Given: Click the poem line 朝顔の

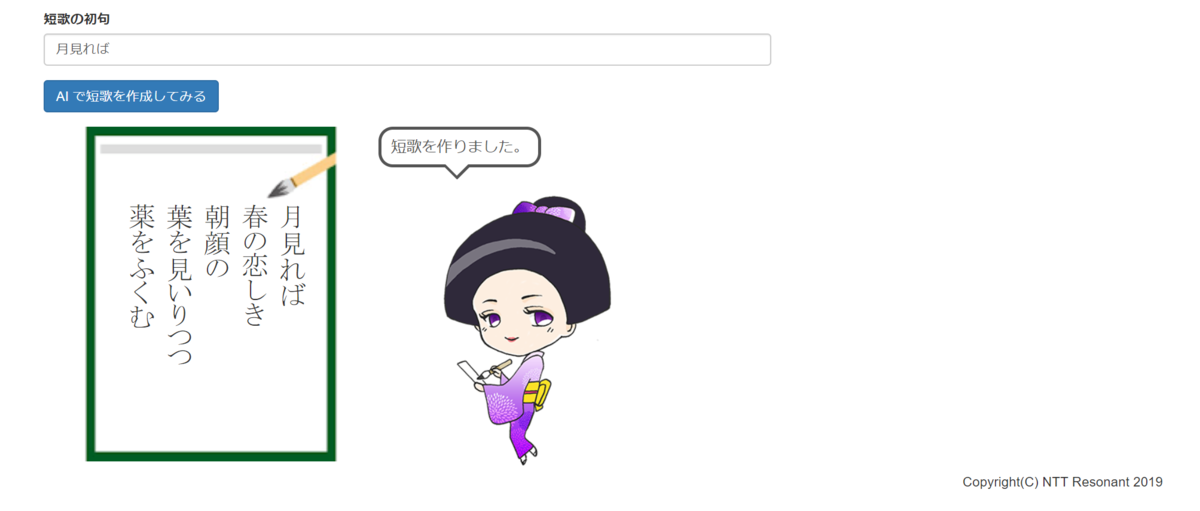Looking at the screenshot, I should pyautogui.click(x=218, y=240).
